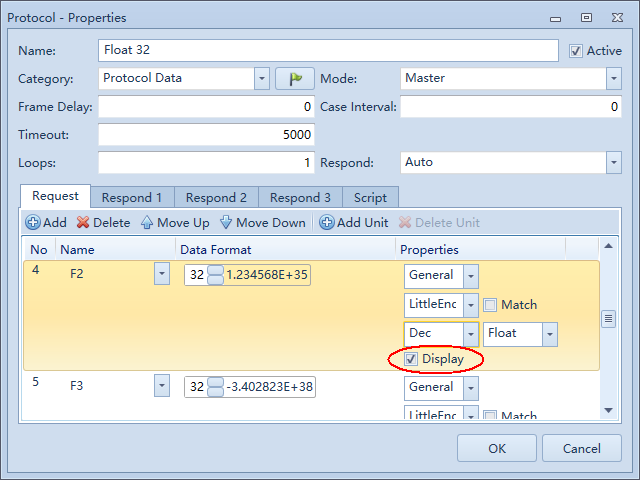Click the bit-size stepper in row F2

click(215, 275)
